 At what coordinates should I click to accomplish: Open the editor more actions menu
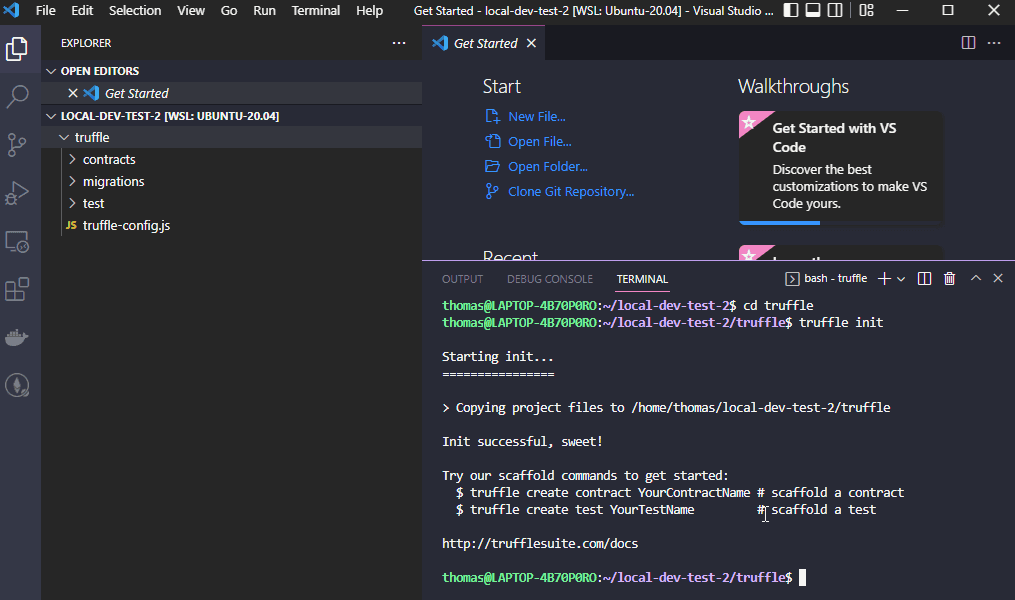(994, 43)
